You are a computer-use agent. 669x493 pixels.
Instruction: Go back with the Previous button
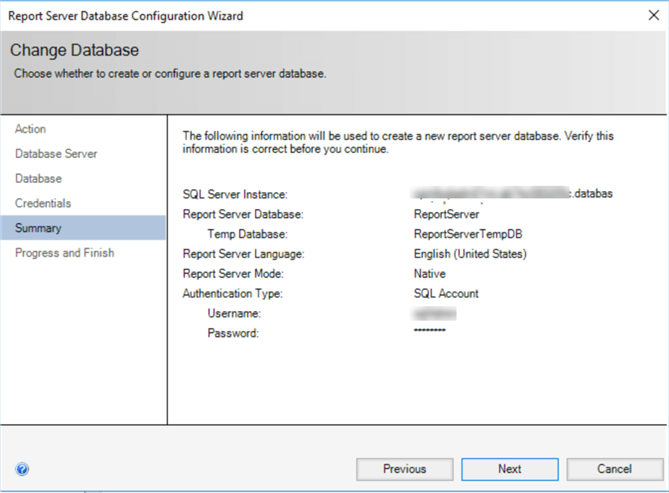404,469
